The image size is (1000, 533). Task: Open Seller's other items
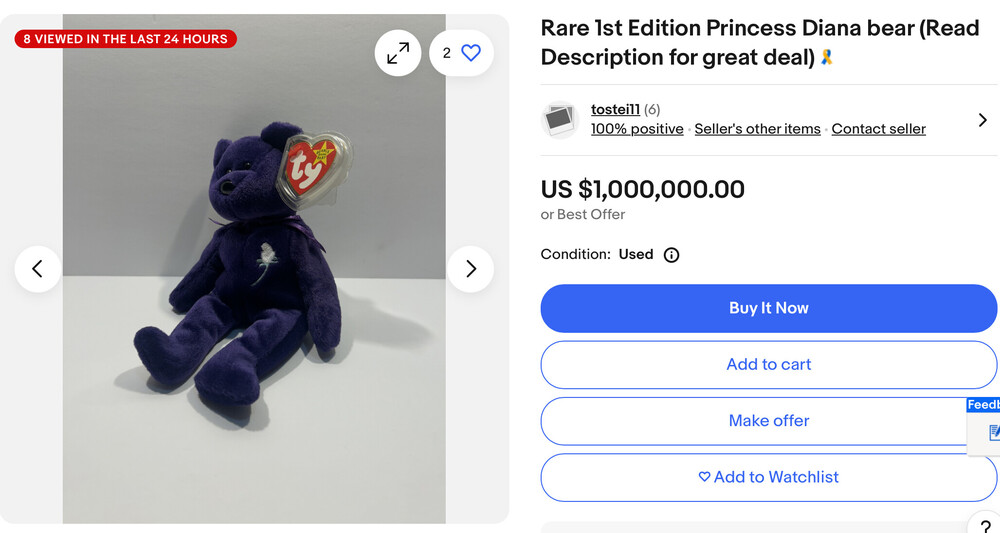click(757, 129)
